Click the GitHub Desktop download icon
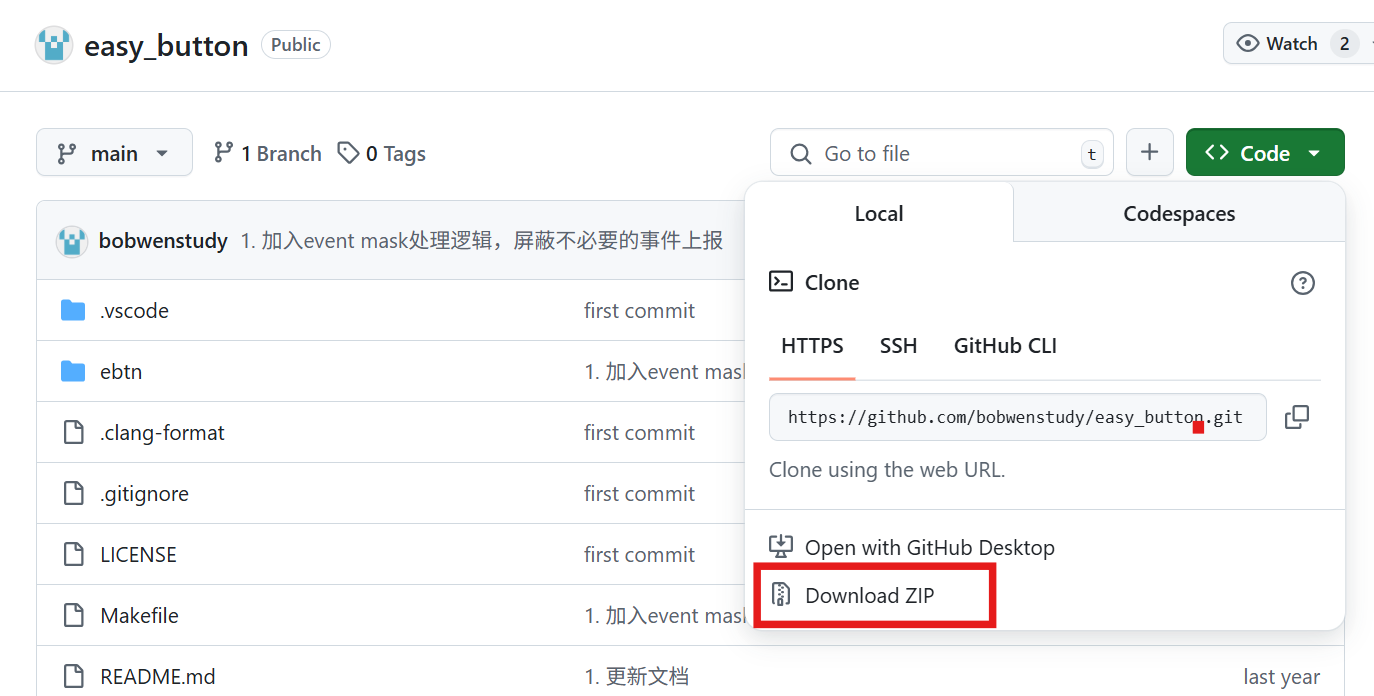1374x696 pixels. click(x=781, y=547)
